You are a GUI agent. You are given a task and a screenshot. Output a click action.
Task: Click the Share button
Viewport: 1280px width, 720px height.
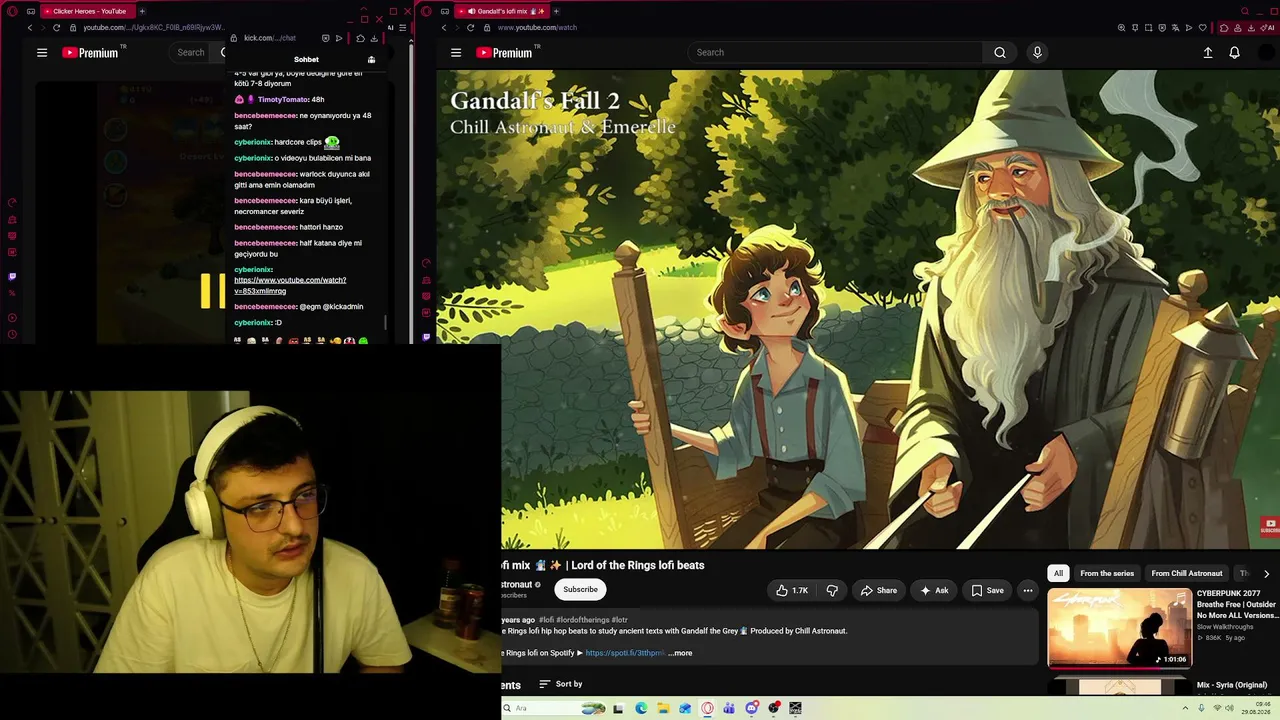tap(879, 590)
